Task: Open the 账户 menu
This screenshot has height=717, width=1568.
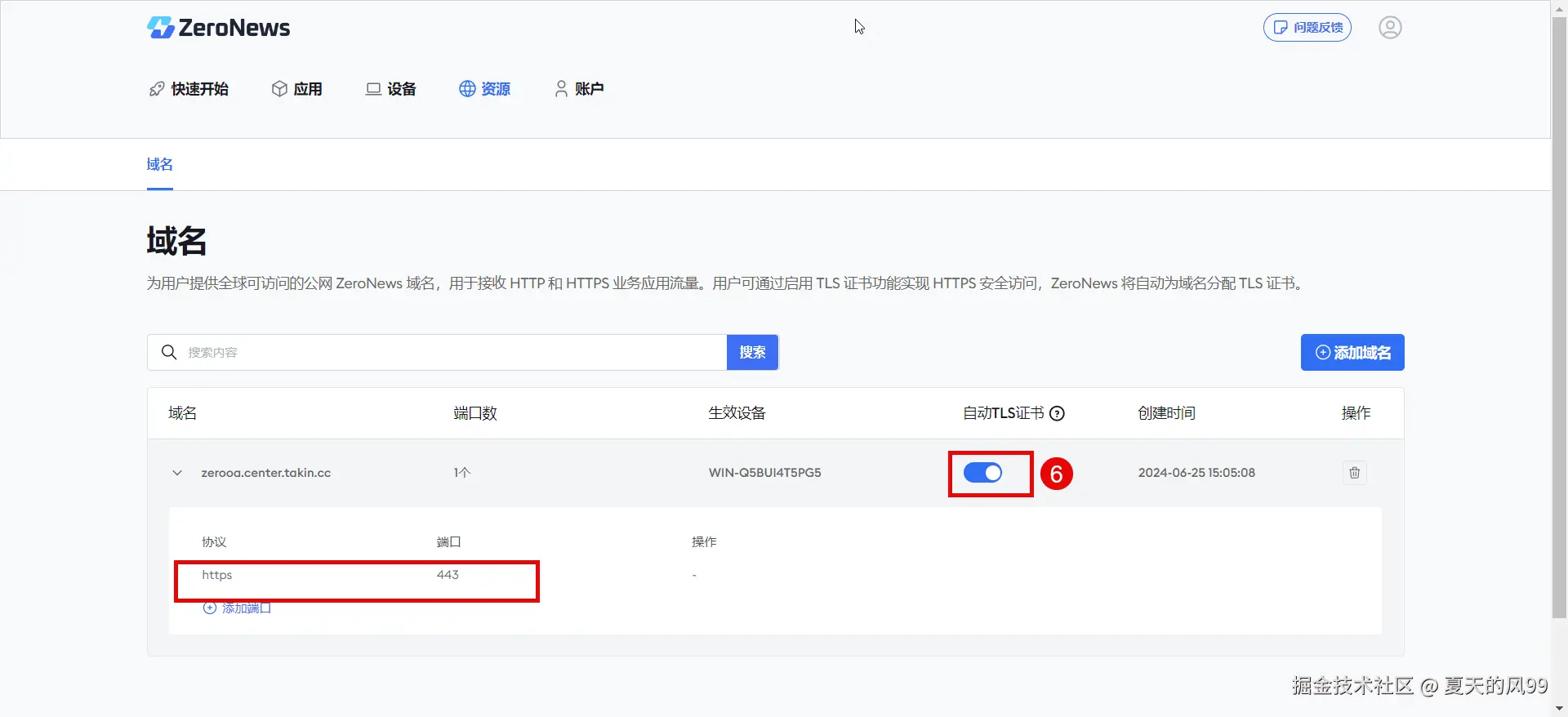Action: 579,89
